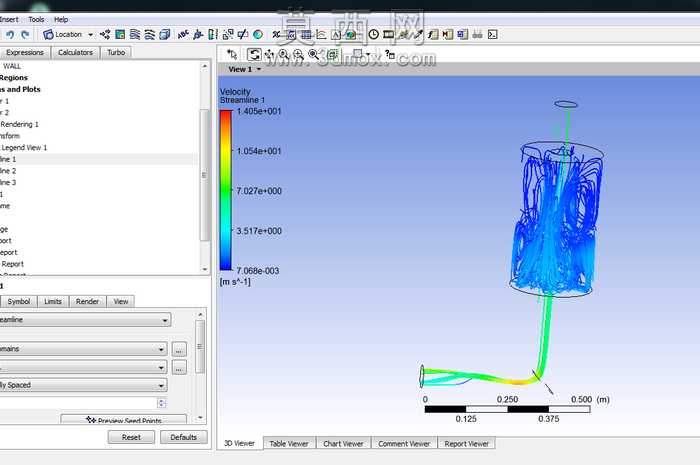The width and height of the screenshot is (700, 465).
Task: Insert a Vector plot from toolbar
Action: [x=105, y=34]
